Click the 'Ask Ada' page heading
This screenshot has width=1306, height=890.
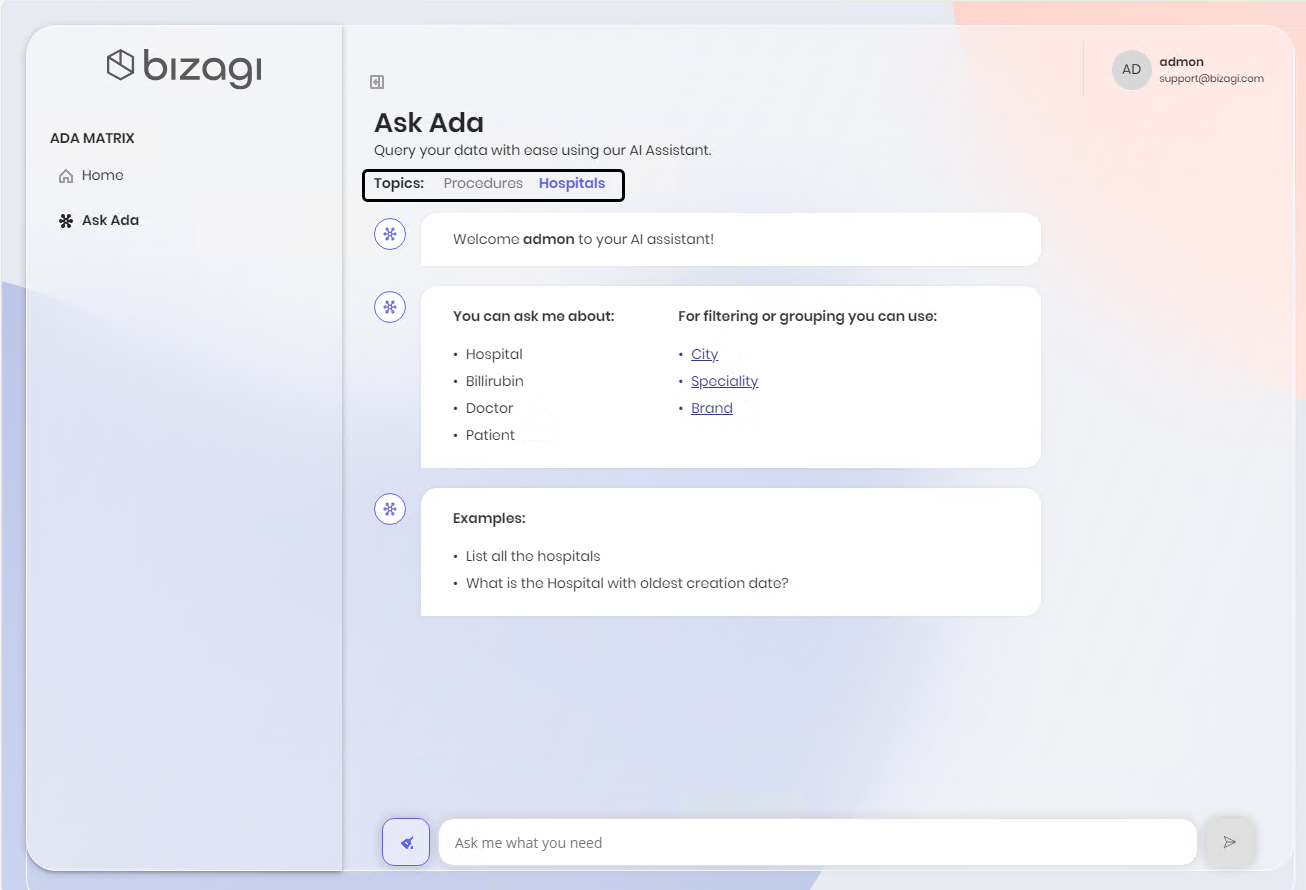tap(429, 123)
